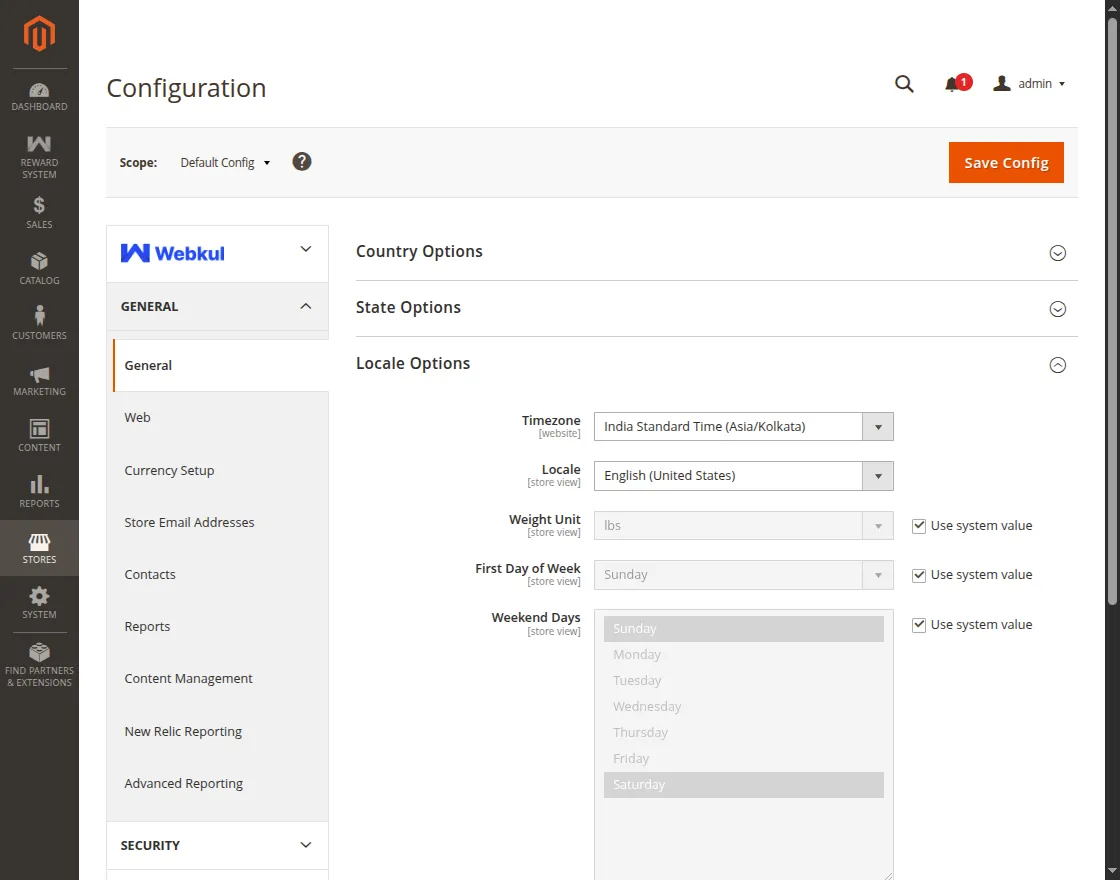Select the Reports config tab
This screenshot has width=1120, height=880.
[x=217, y=626]
